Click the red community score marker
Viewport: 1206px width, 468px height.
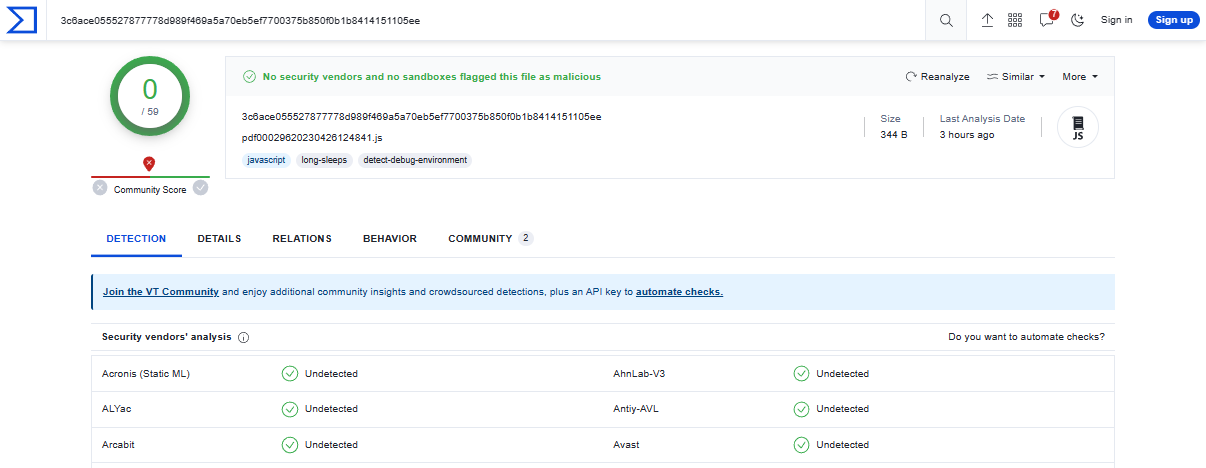tap(149, 163)
